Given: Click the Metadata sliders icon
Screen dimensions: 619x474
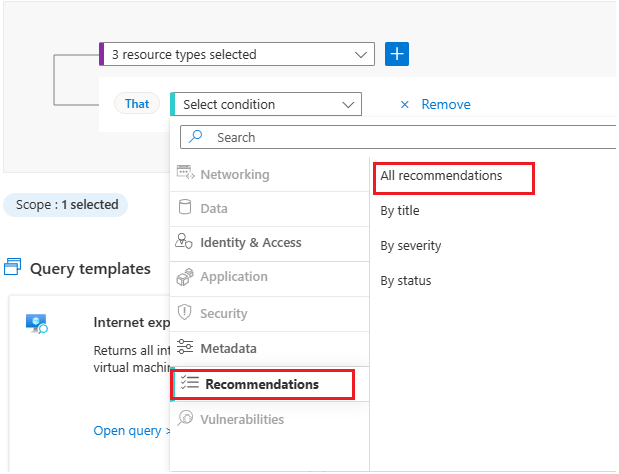Looking at the screenshot, I should click(x=184, y=348).
